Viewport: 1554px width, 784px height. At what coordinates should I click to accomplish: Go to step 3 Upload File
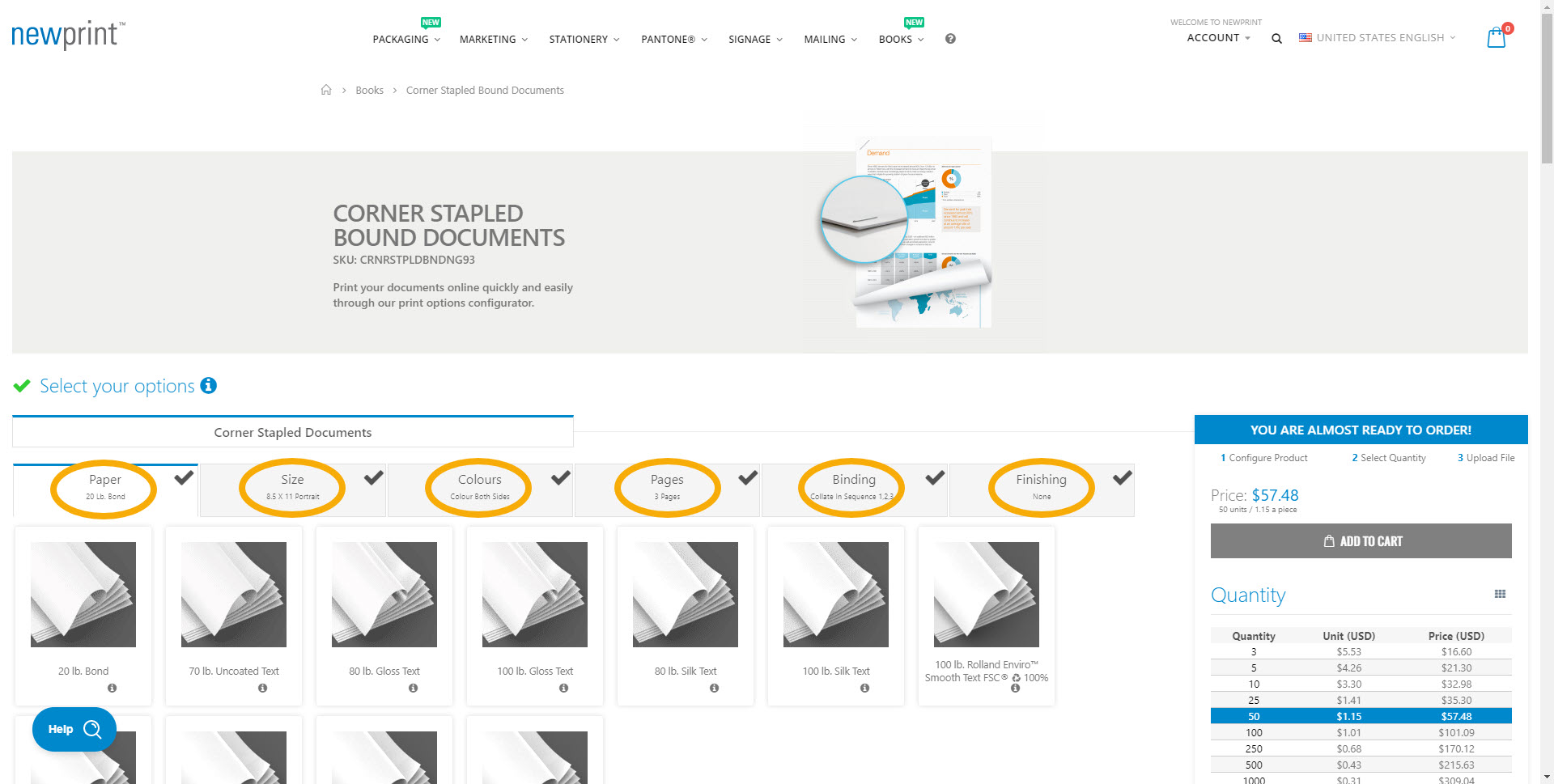pos(1486,457)
